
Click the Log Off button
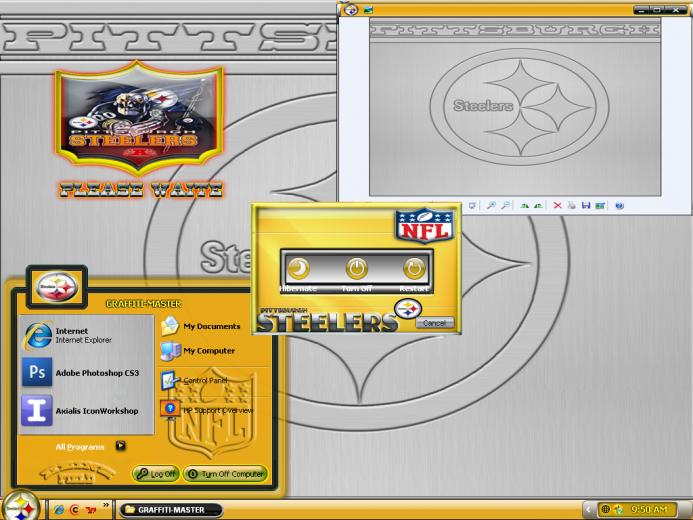[156, 474]
